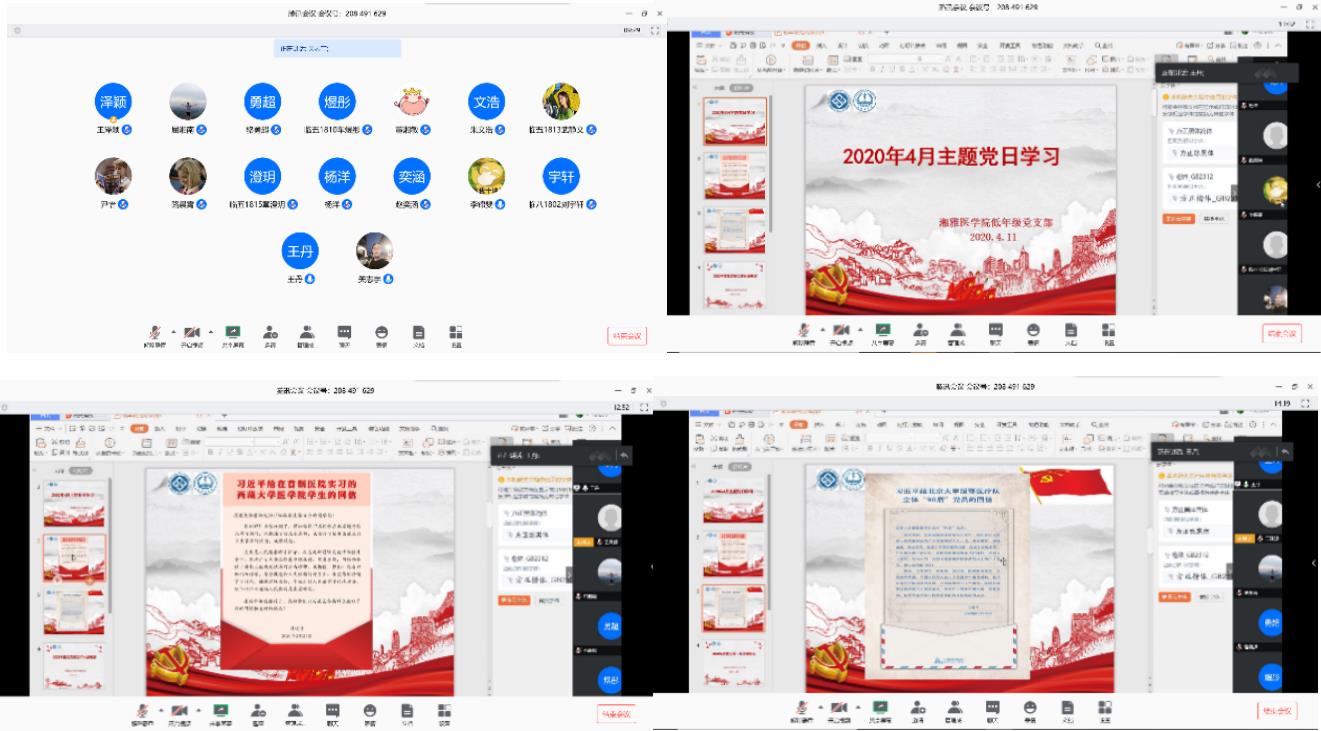Click the emoji reaction icon in the bottom-right toolbar

pos(1031,709)
